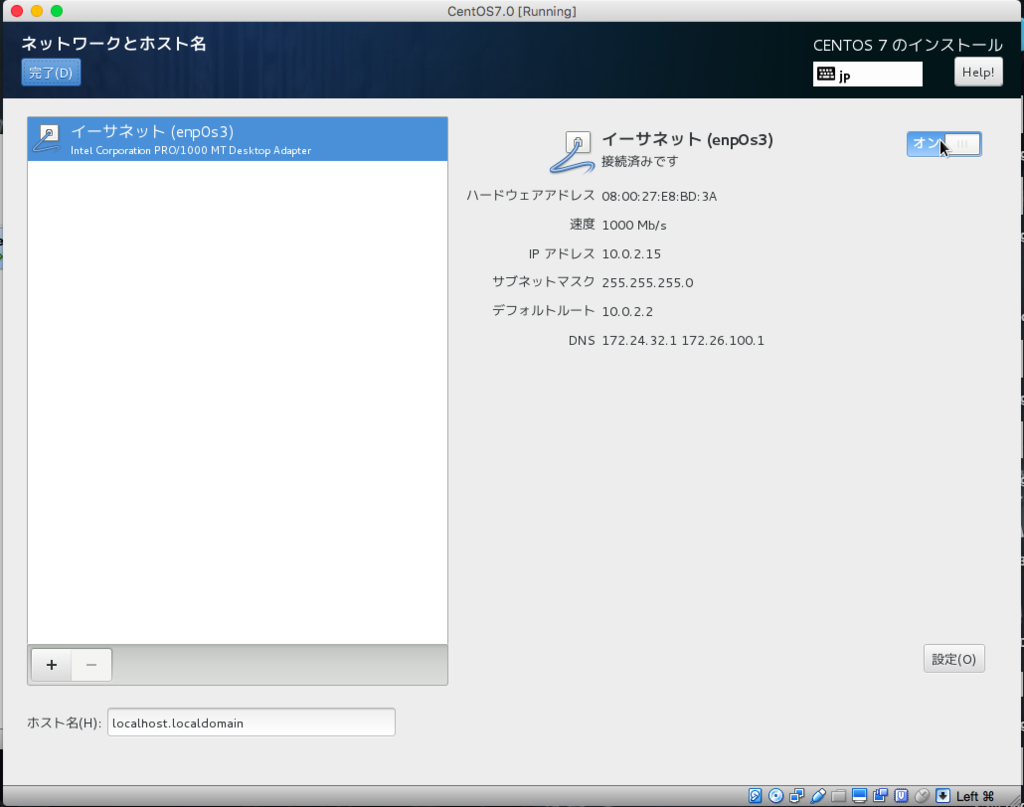Click the network adapters status icon
The height and width of the screenshot is (807, 1024).
coord(797,795)
